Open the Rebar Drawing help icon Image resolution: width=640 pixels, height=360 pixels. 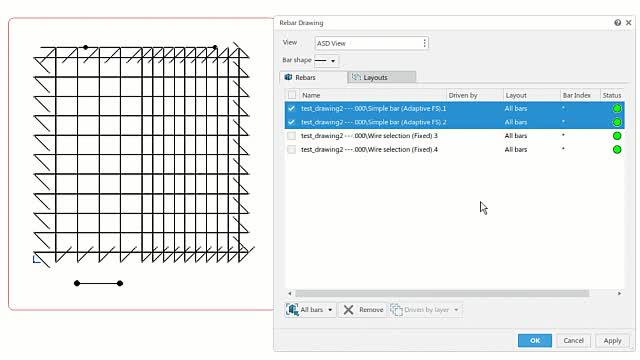(x=618, y=23)
